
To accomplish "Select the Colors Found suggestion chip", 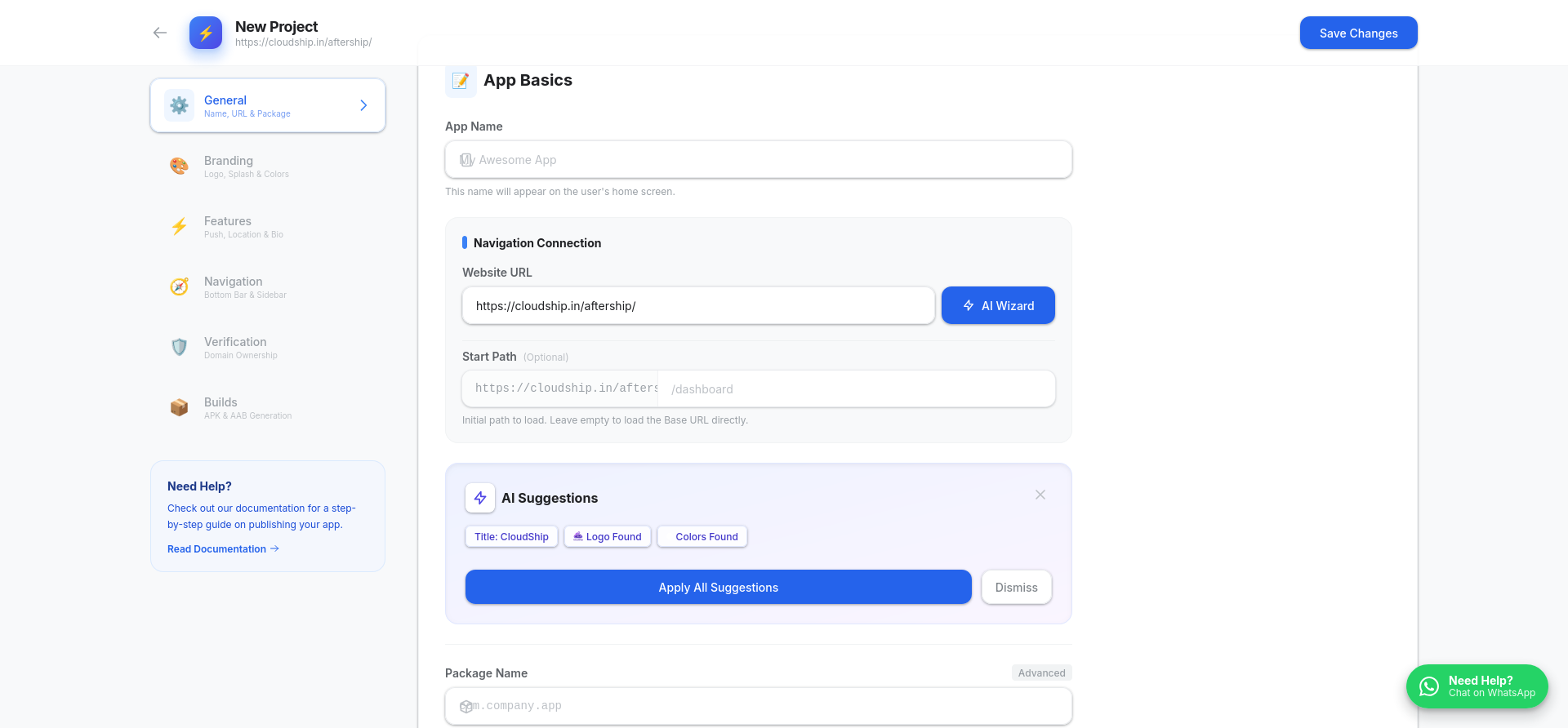I will pyautogui.click(x=702, y=536).
